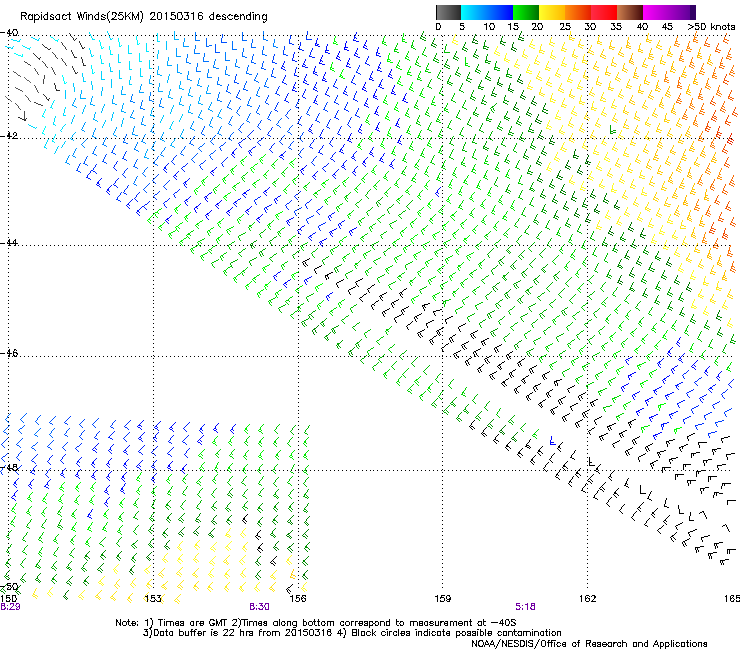Viewport: 740px width, 650px height.
Task: Click the gray 0-5 knots legend swatch
Action: click(448, 12)
